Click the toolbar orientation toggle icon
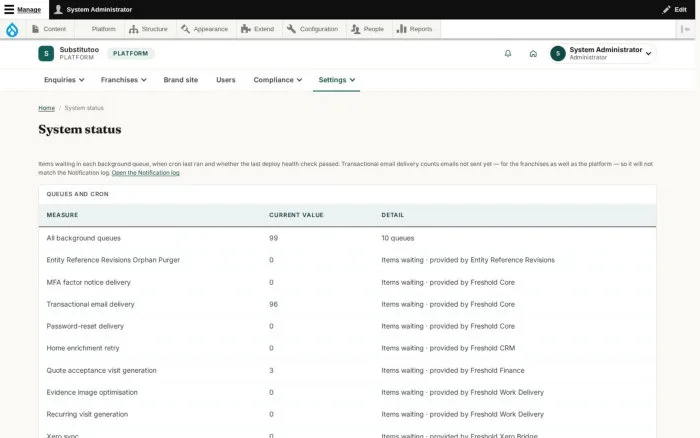The width and height of the screenshot is (700, 438). 685,29
